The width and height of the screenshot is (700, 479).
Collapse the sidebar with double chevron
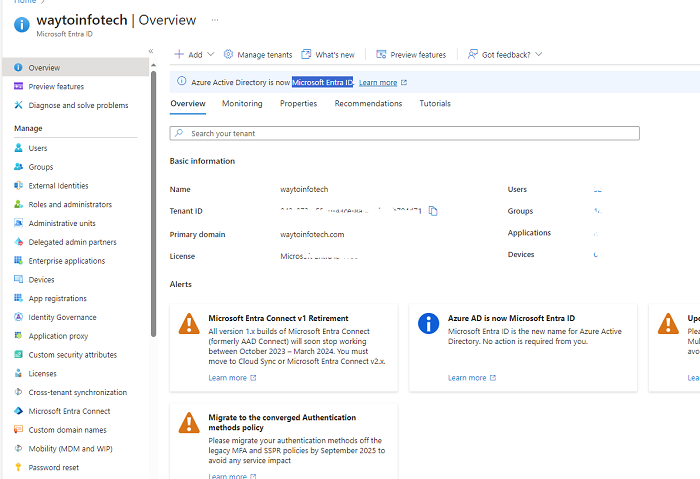coord(151,51)
